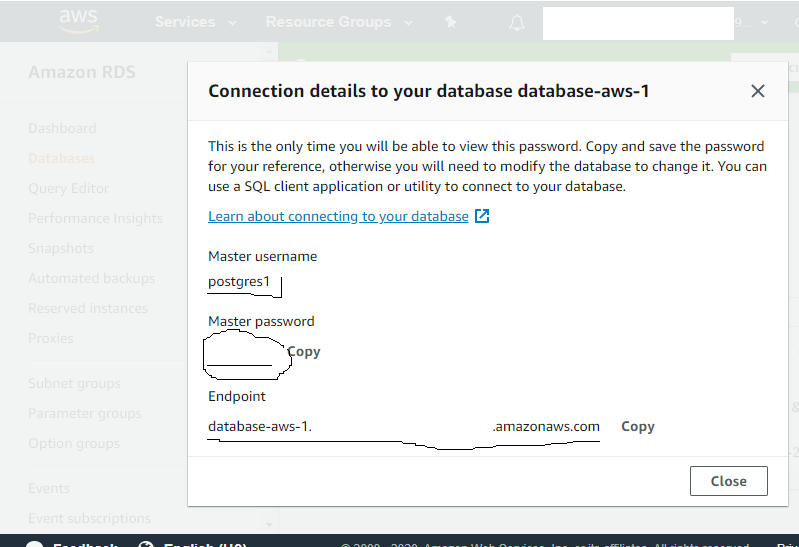This screenshot has width=799, height=547.
Task: Open the account dropdown arrow in header
Action: [764, 22]
